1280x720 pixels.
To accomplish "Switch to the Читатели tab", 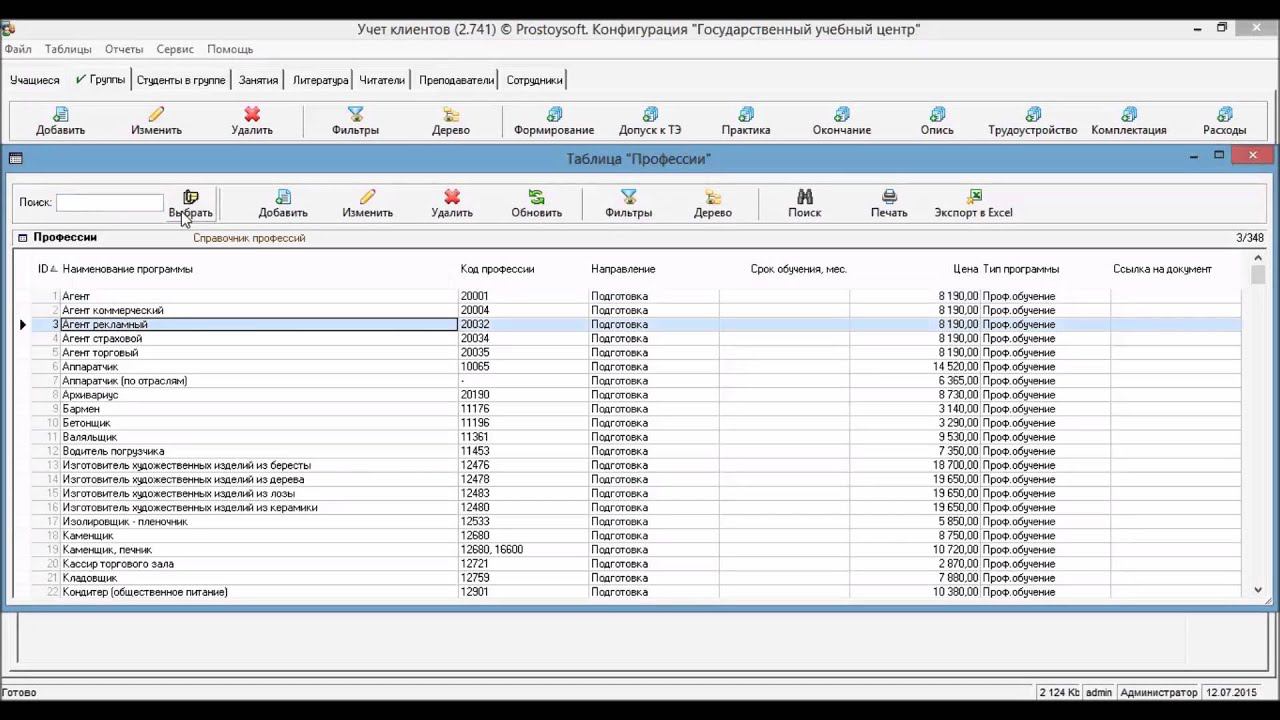I will point(382,80).
